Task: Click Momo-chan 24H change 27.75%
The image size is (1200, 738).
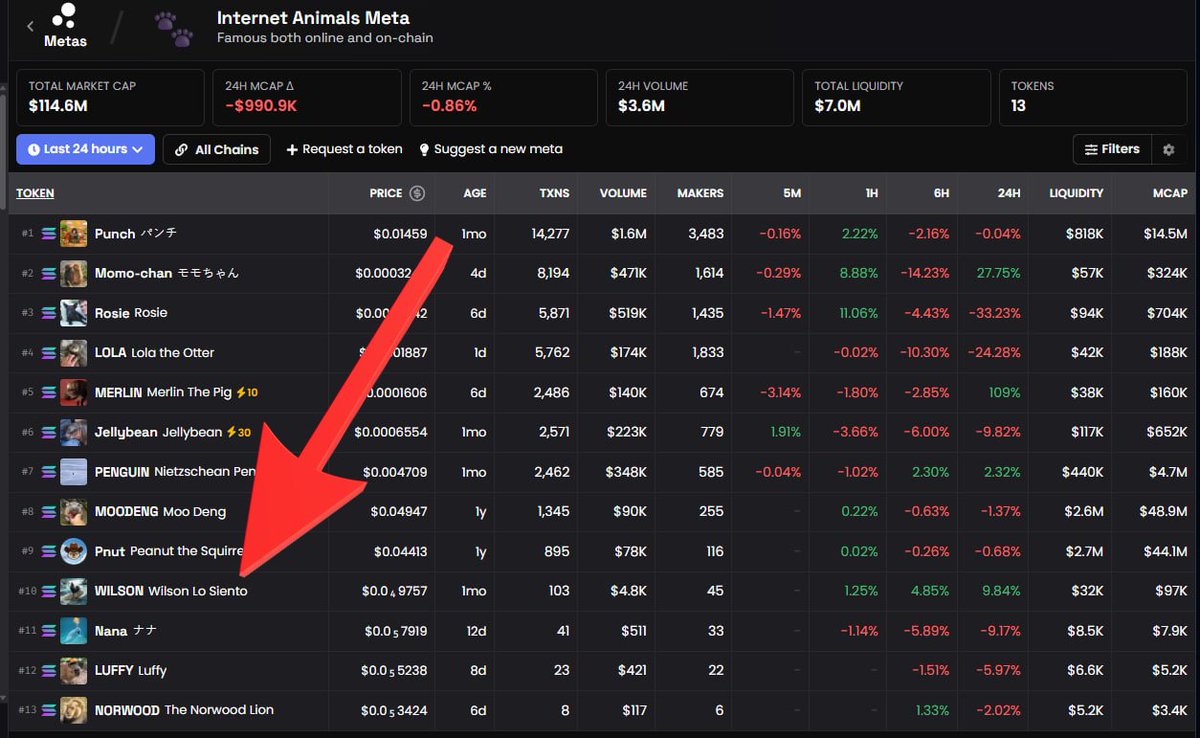Action: click(999, 273)
